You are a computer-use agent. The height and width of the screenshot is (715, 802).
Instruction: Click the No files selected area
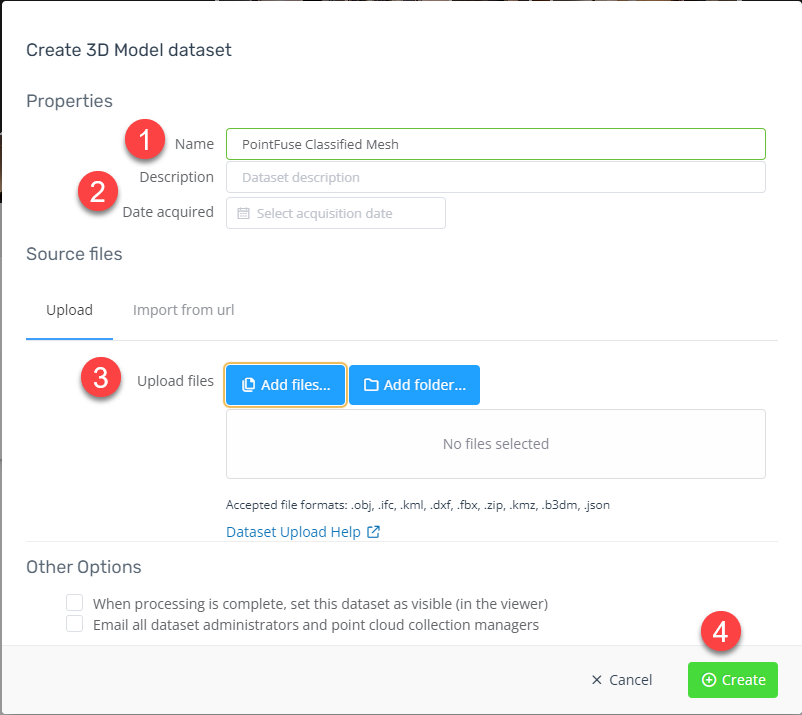(x=495, y=444)
